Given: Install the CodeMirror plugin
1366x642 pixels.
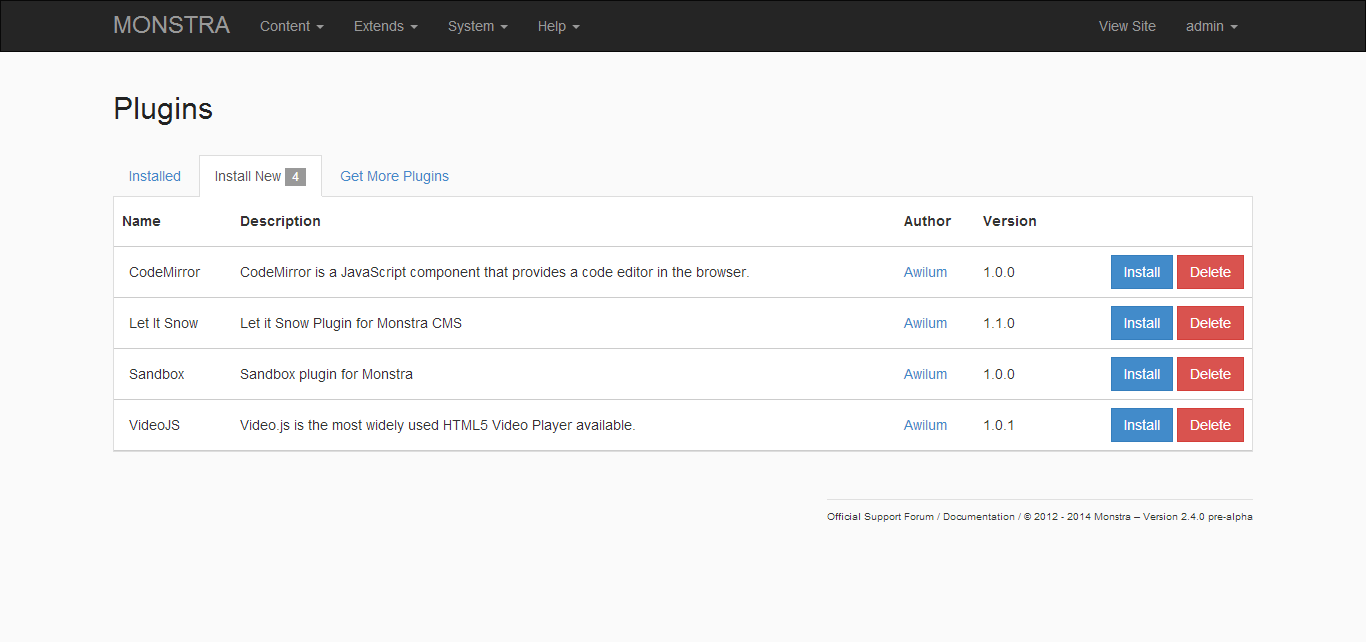Looking at the screenshot, I should tap(1141, 272).
